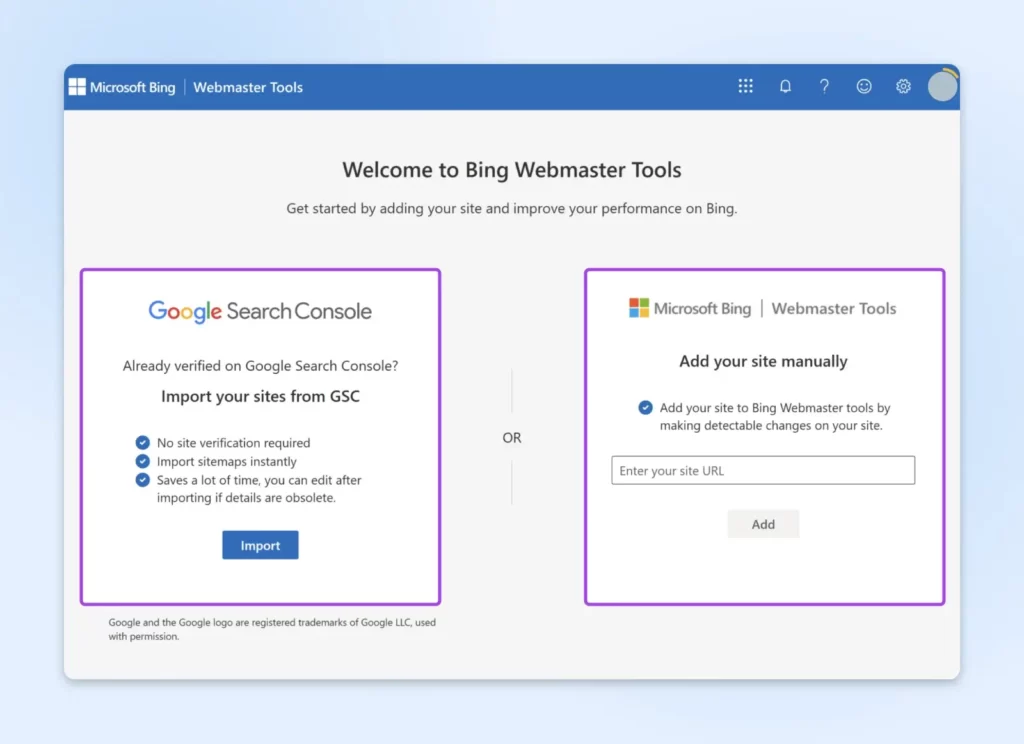1024x744 pixels.
Task: Click the Add your site manually heading
Action: click(763, 361)
